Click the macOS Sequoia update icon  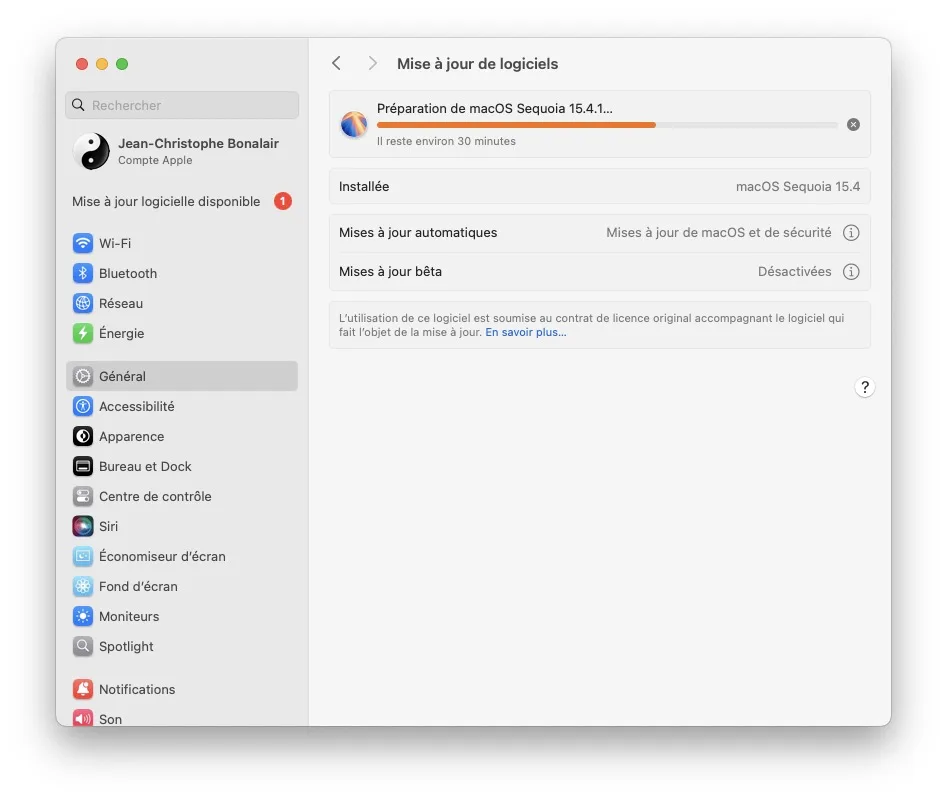(x=354, y=124)
